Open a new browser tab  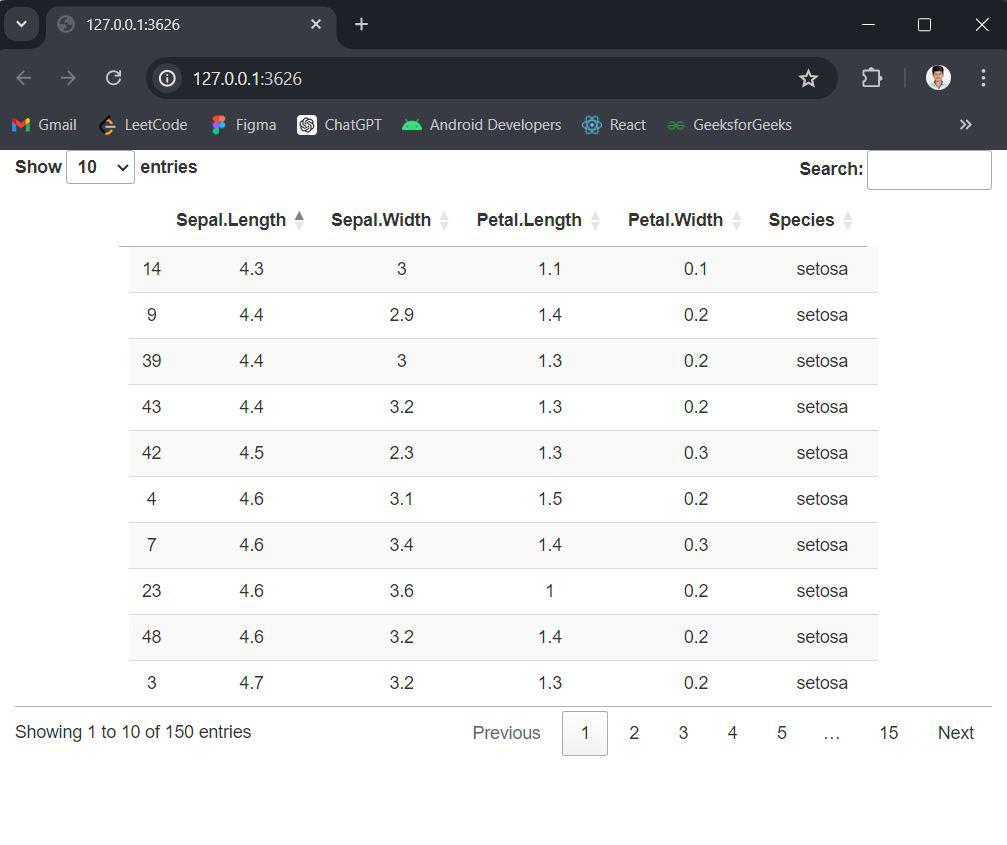point(361,24)
